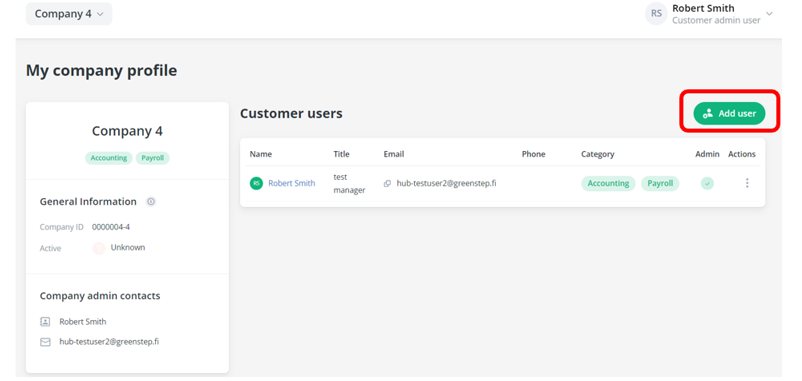The width and height of the screenshot is (802, 381).
Task: Click the admin checkmark badge in Robert Smith row
Action: coord(707,183)
